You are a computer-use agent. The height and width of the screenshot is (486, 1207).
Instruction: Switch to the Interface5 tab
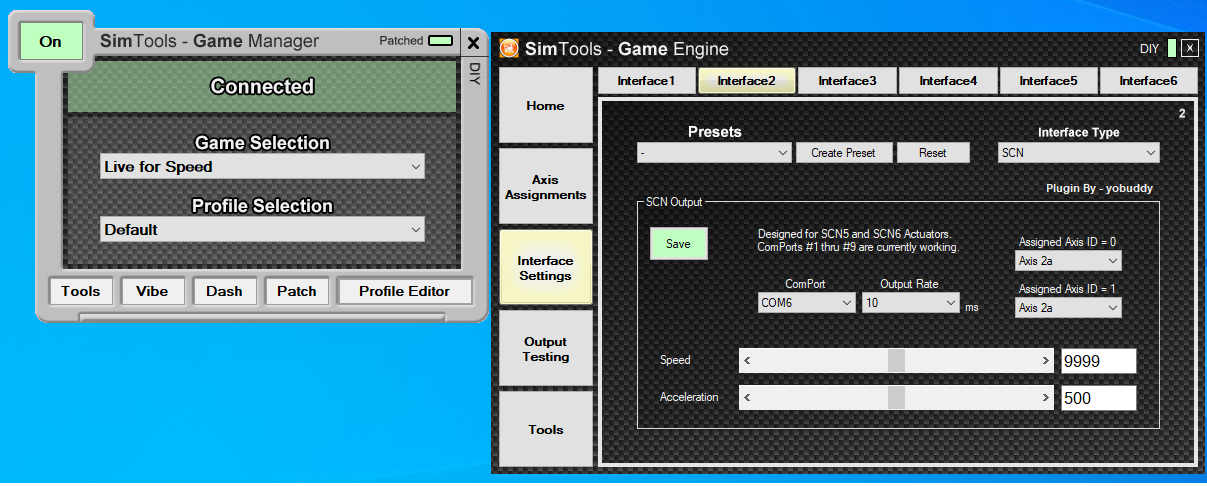point(1048,81)
